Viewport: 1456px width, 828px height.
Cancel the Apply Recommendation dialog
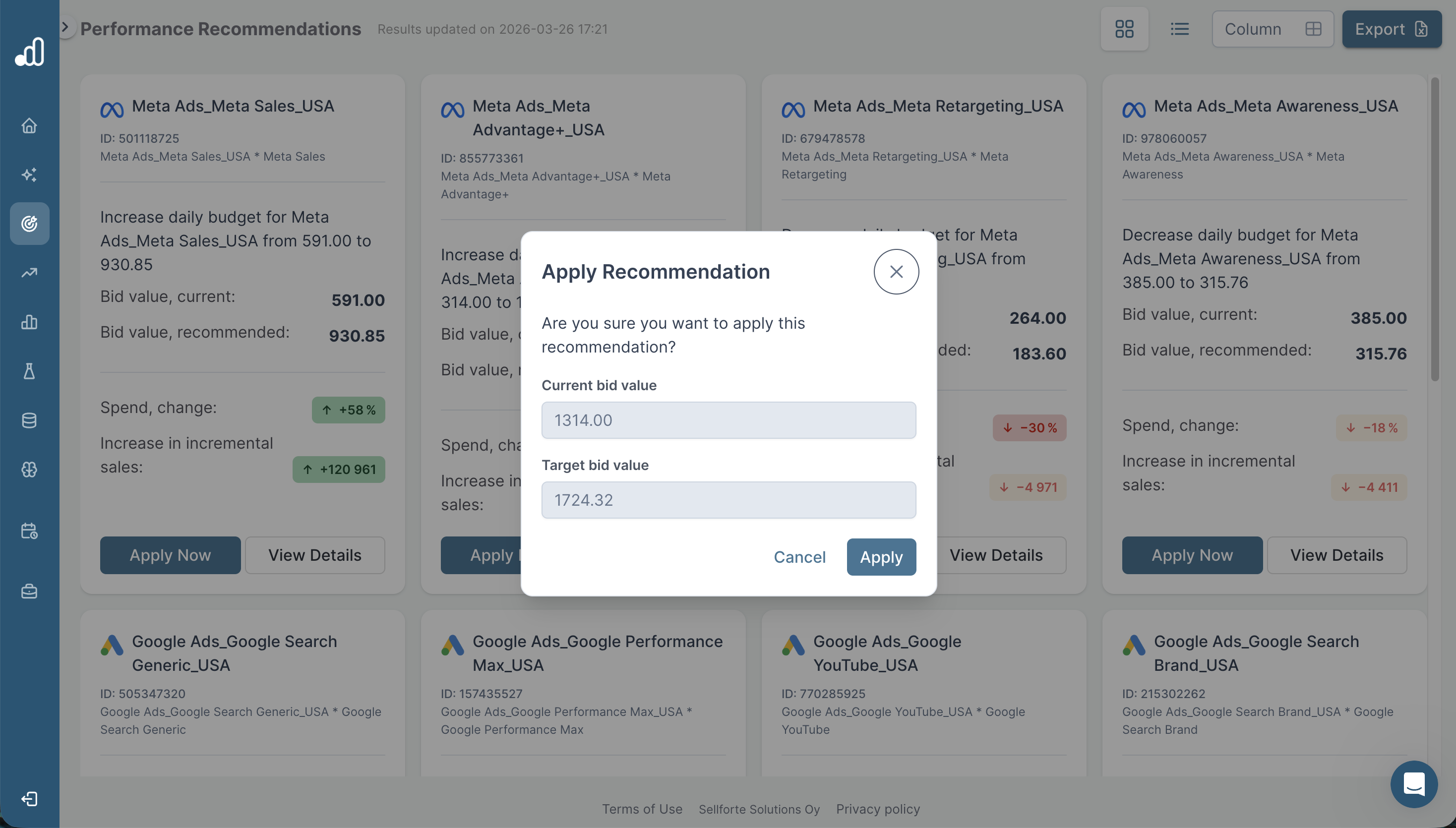tap(799, 557)
